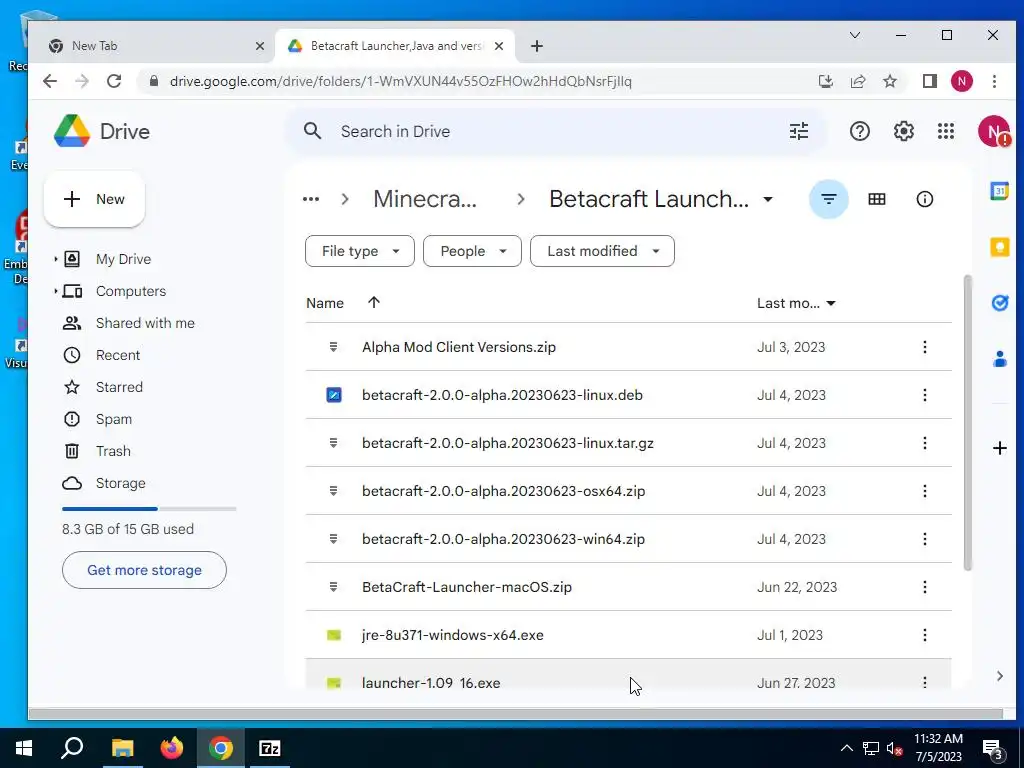Open 7-Zip from taskbar

(269, 748)
